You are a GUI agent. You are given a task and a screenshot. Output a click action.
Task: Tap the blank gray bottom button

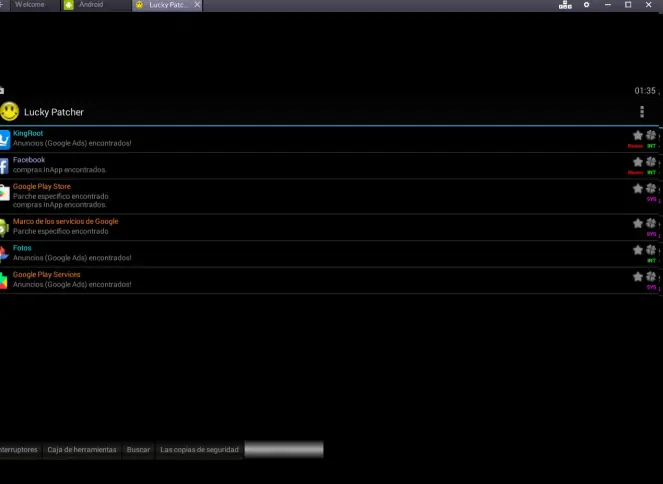284,449
